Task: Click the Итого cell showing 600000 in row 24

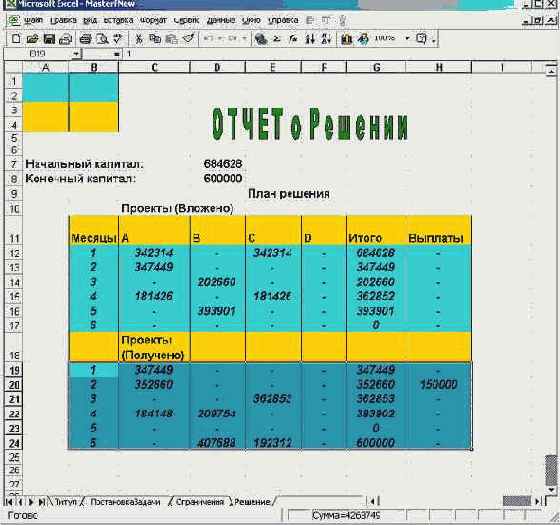Action: pos(376,443)
